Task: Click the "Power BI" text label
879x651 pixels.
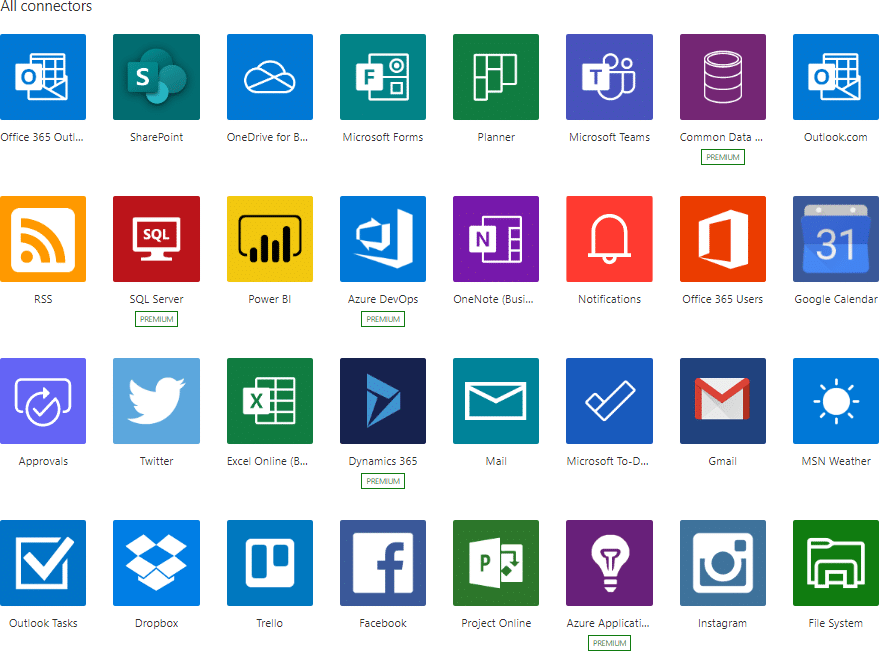Action: [270, 299]
